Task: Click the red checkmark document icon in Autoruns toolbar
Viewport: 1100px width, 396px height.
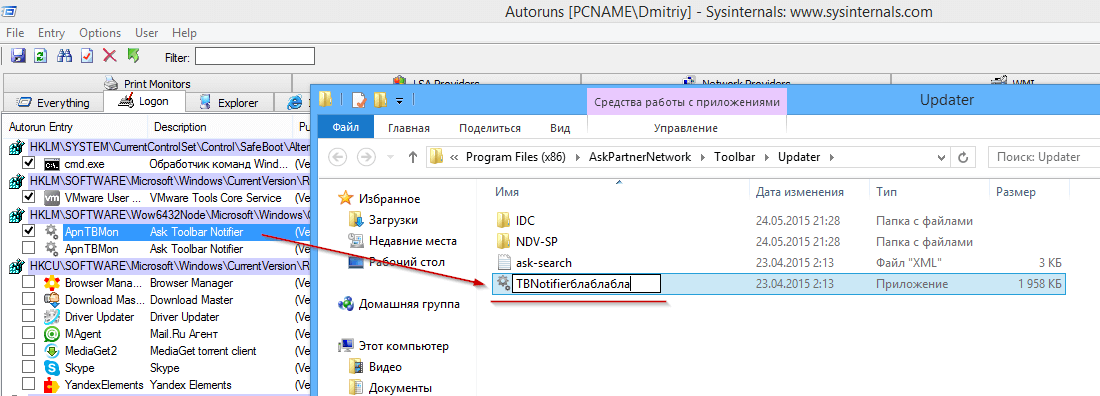Action: [87, 56]
